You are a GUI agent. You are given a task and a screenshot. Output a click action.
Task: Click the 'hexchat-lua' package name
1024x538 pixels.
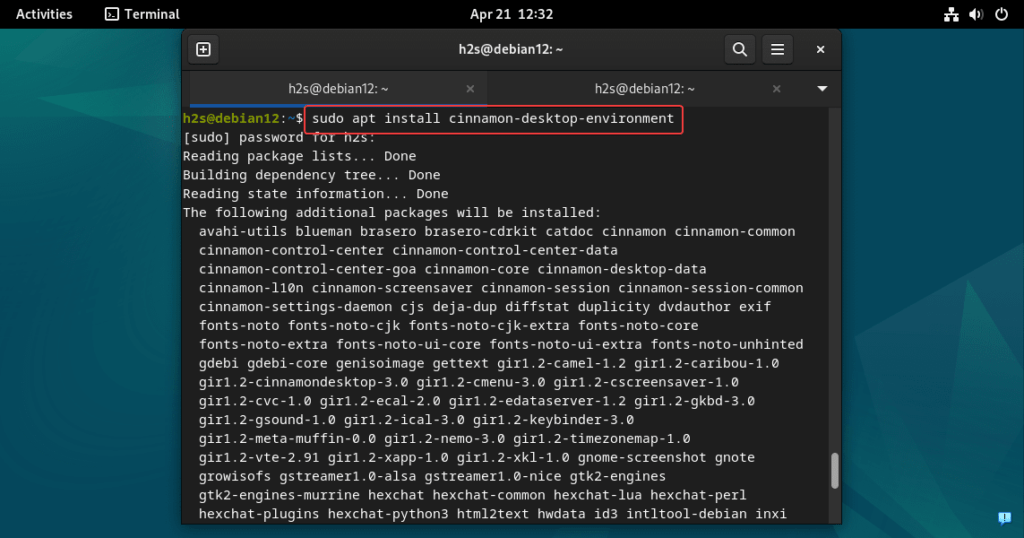[x=598, y=496]
